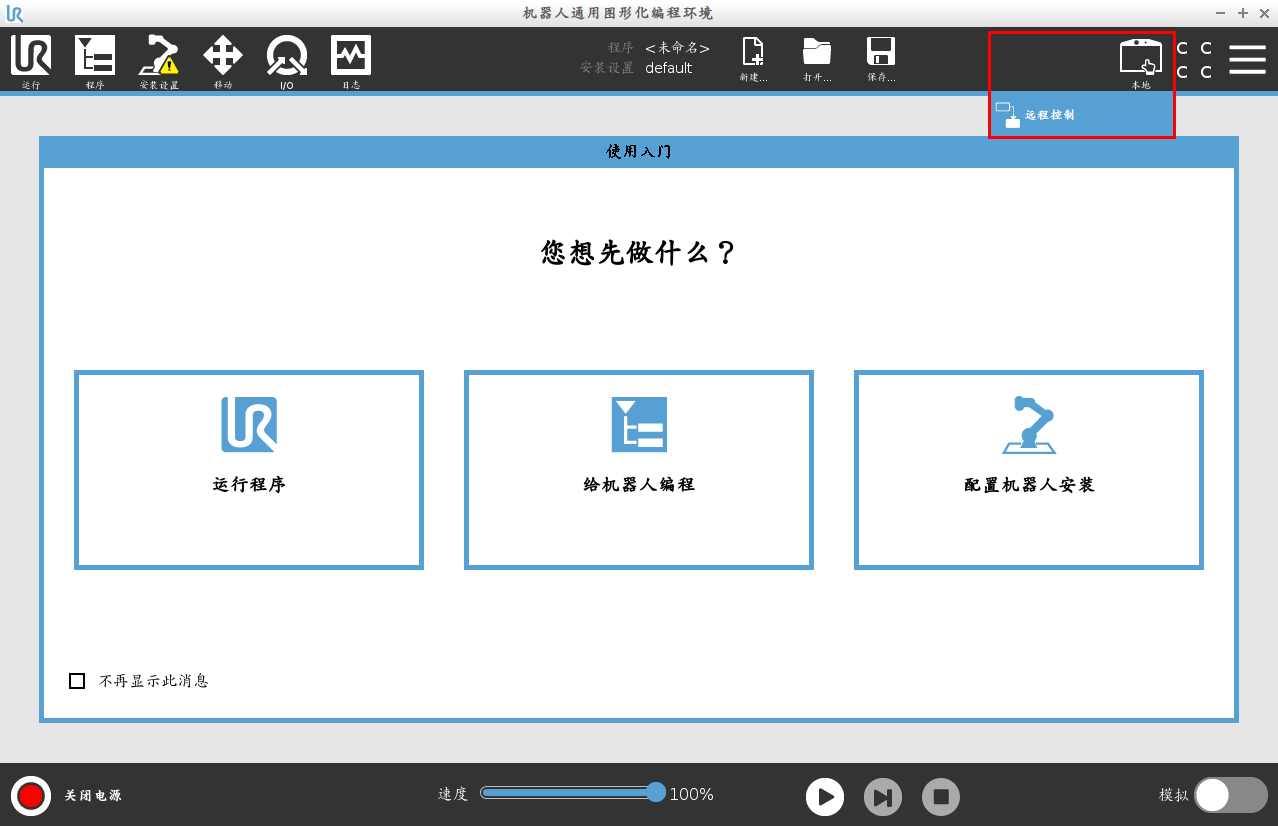This screenshot has height=826, width=1278.
Task: Select the 移动 (Move) robot icon
Action: pos(222,60)
